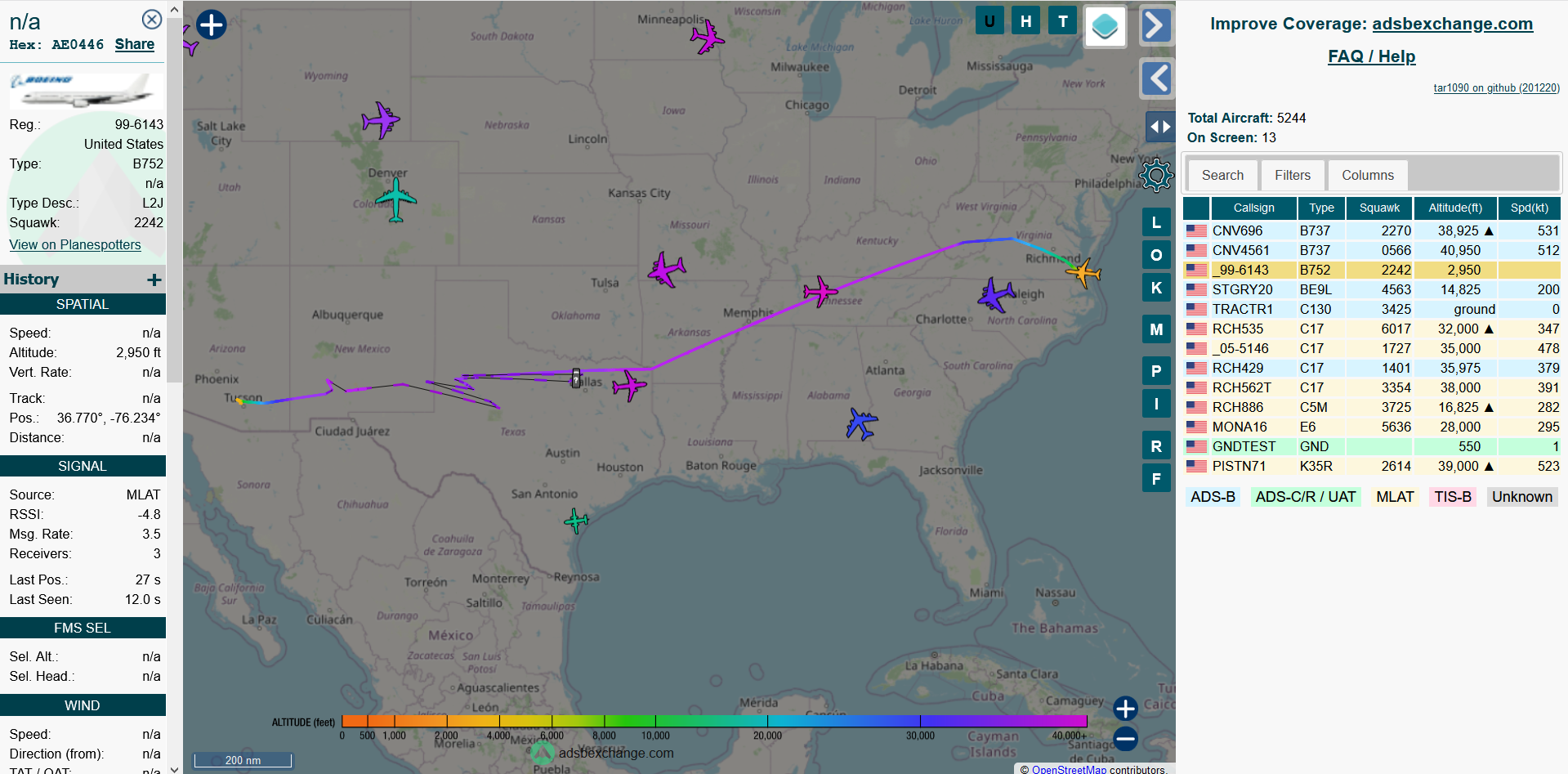
Task: Select teal aircraft icon near Denver
Action: coord(396,199)
